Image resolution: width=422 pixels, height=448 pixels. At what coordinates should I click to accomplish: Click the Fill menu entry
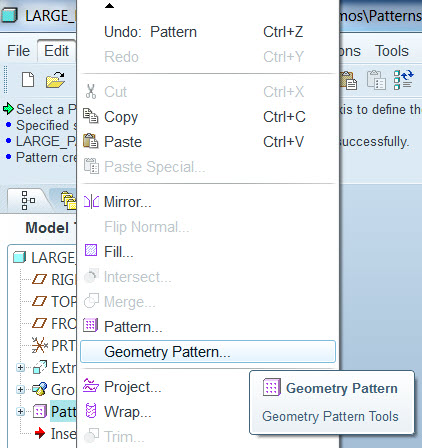coord(208,252)
